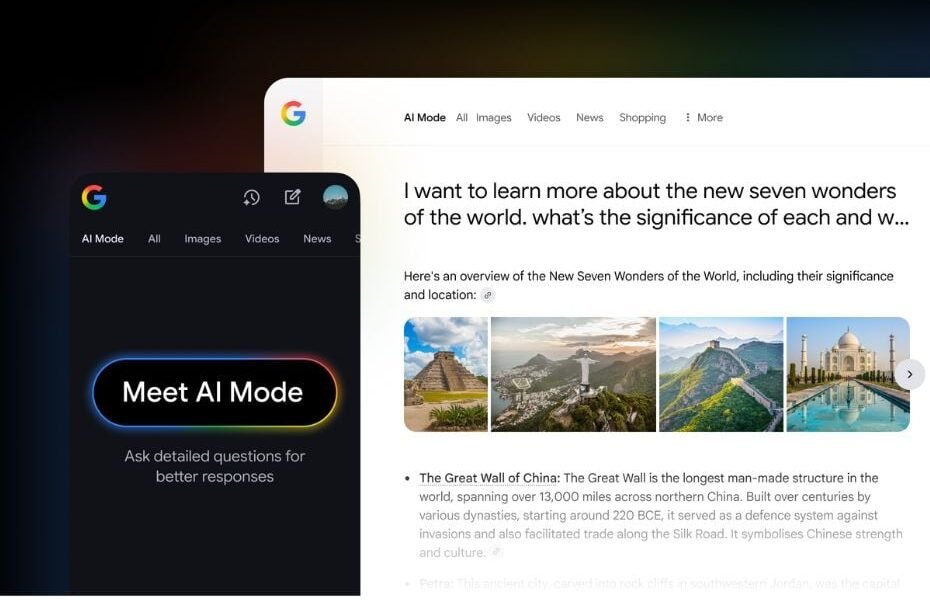Screen dimensions: 930x600
Task: Open the Christ the Redeemer thumbnail
Action: [573, 374]
